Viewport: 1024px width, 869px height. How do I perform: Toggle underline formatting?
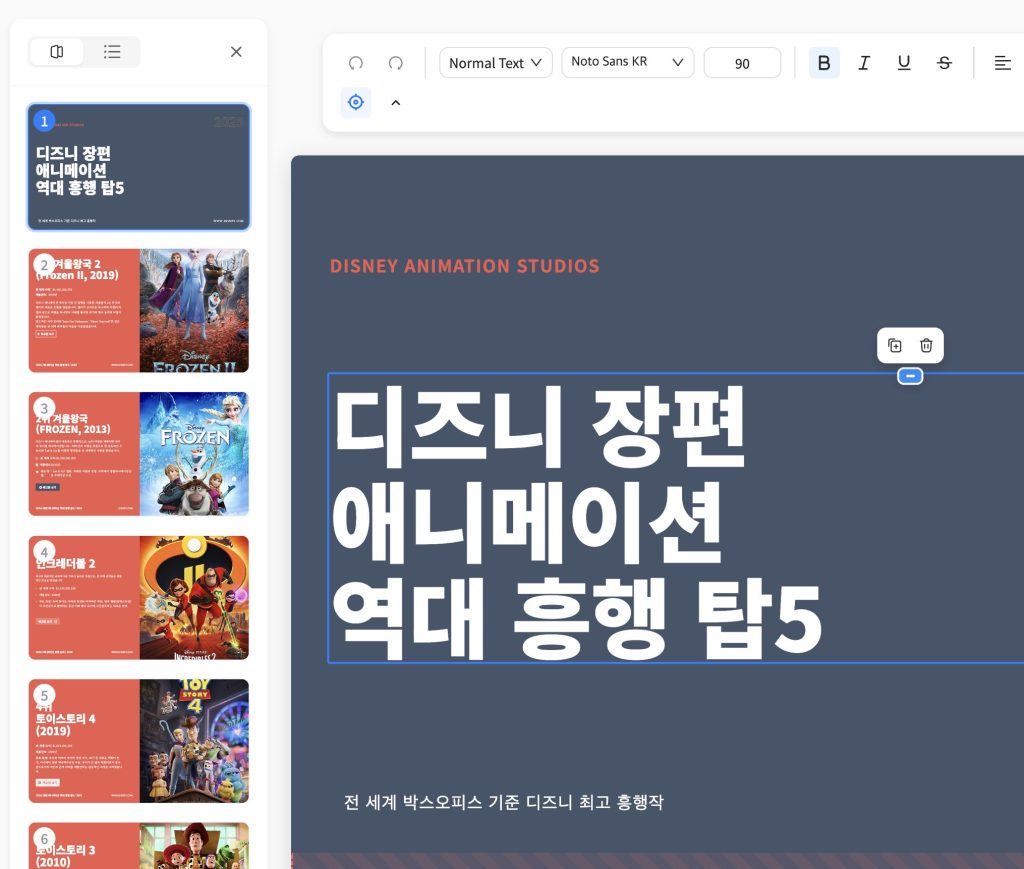point(904,63)
